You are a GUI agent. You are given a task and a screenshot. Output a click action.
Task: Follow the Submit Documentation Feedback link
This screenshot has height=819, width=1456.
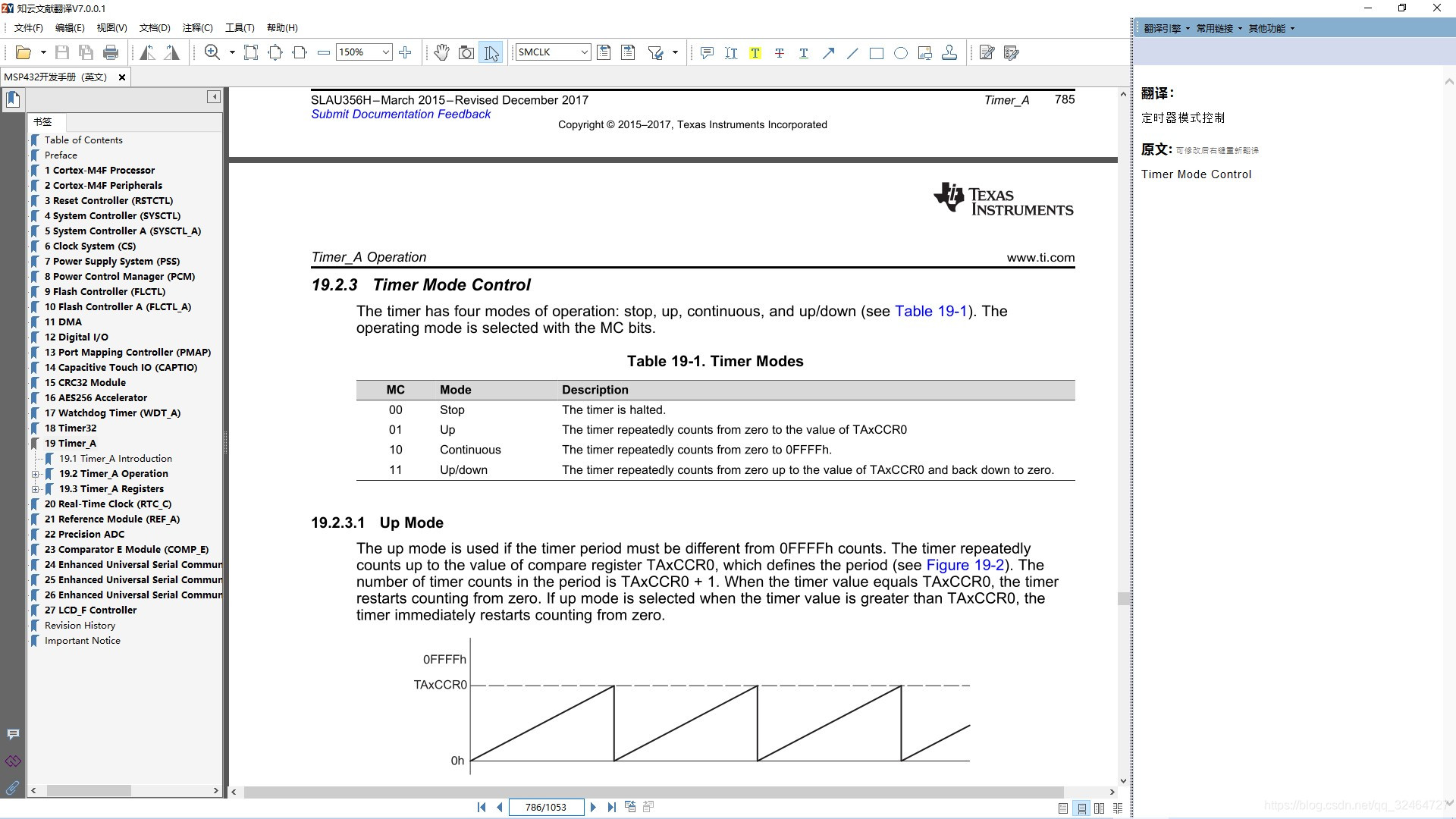coord(400,114)
